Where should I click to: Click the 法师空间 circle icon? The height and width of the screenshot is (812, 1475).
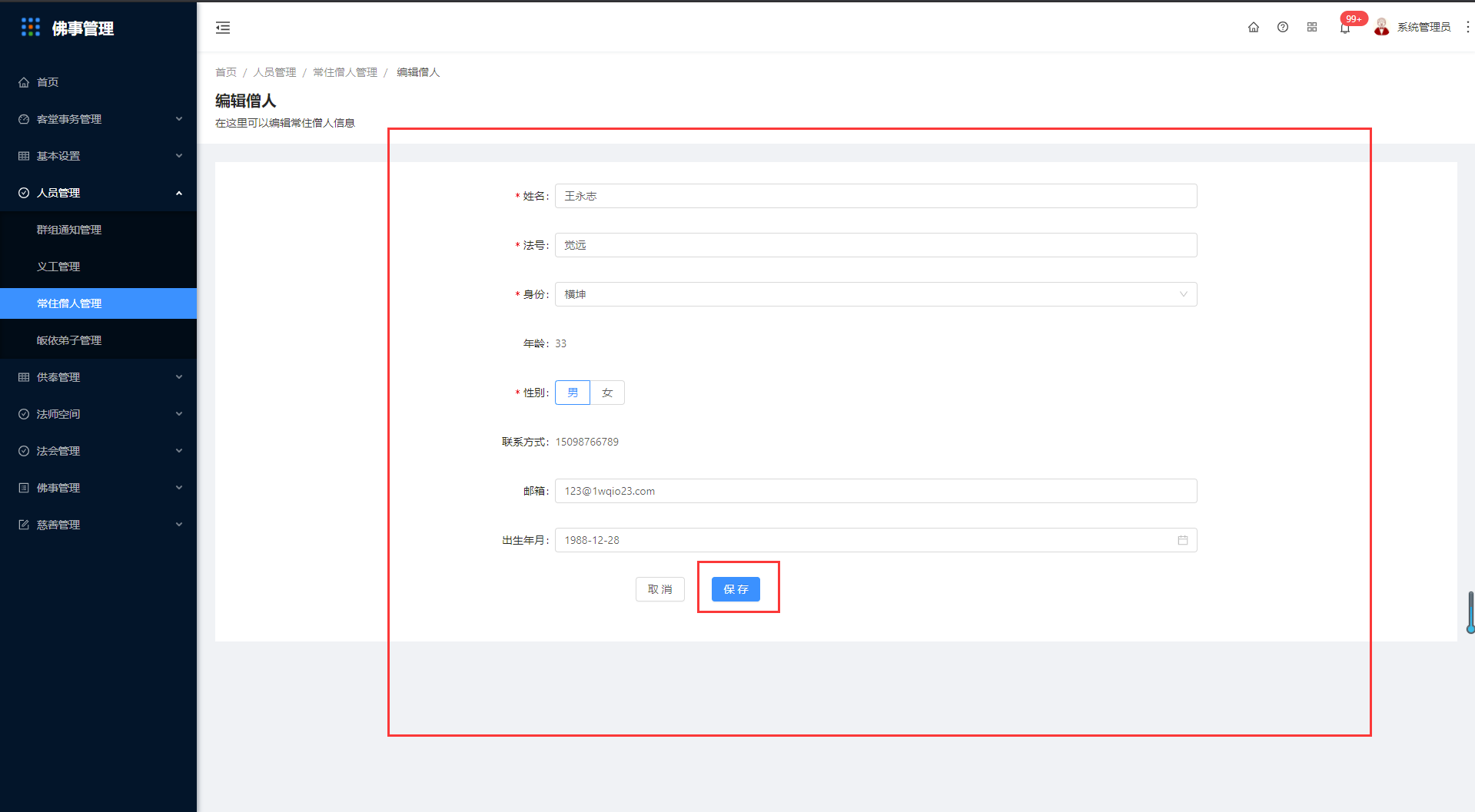tap(24, 414)
